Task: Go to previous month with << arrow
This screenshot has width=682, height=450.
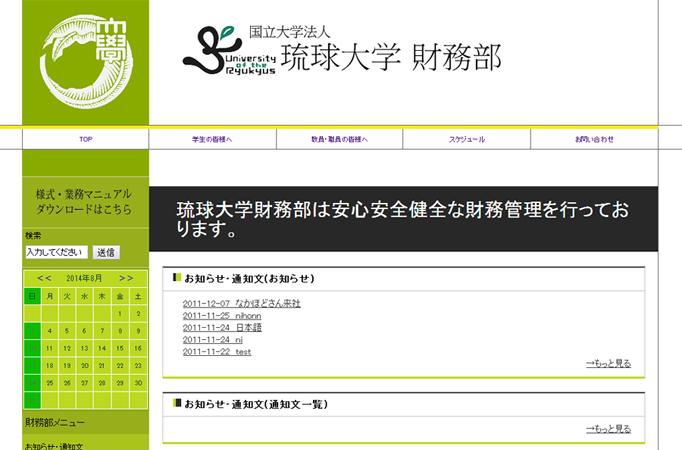Action: tap(44, 278)
